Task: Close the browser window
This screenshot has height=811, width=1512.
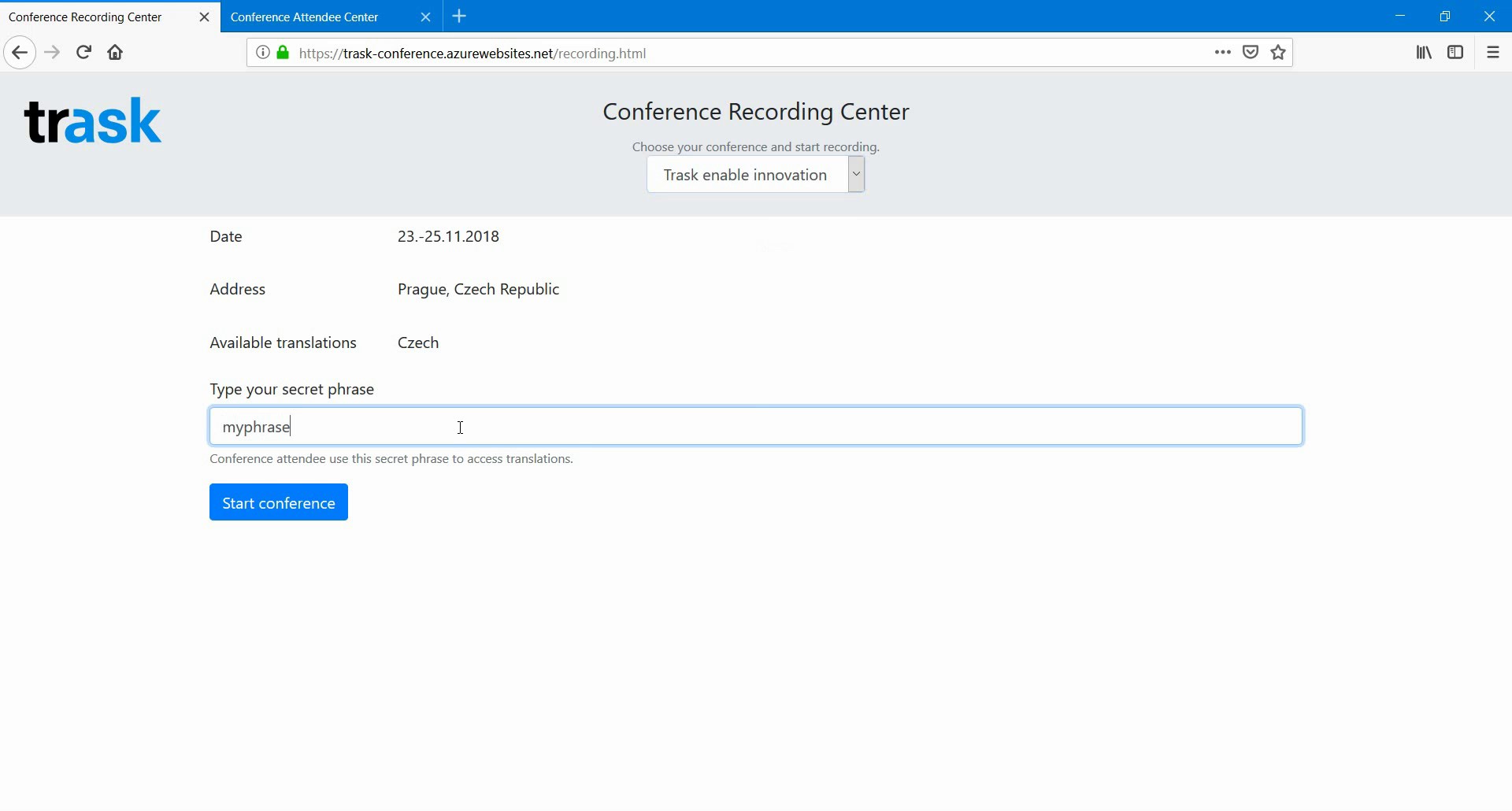Action: click(1490, 16)
